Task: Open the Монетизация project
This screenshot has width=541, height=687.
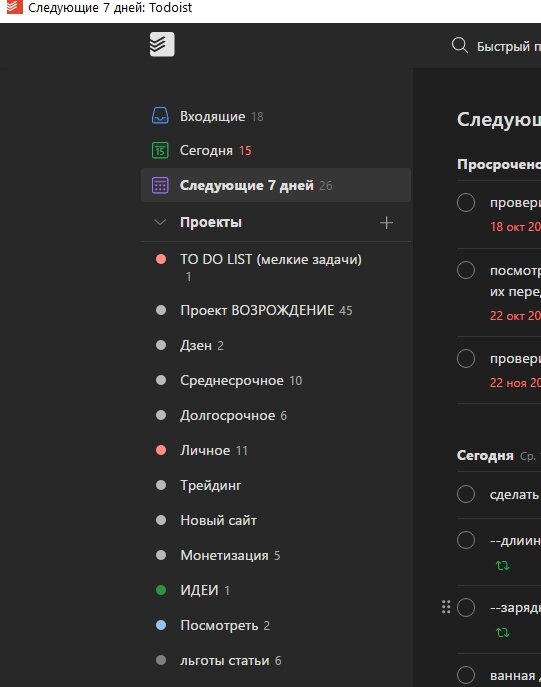Action: coord(276,555)
